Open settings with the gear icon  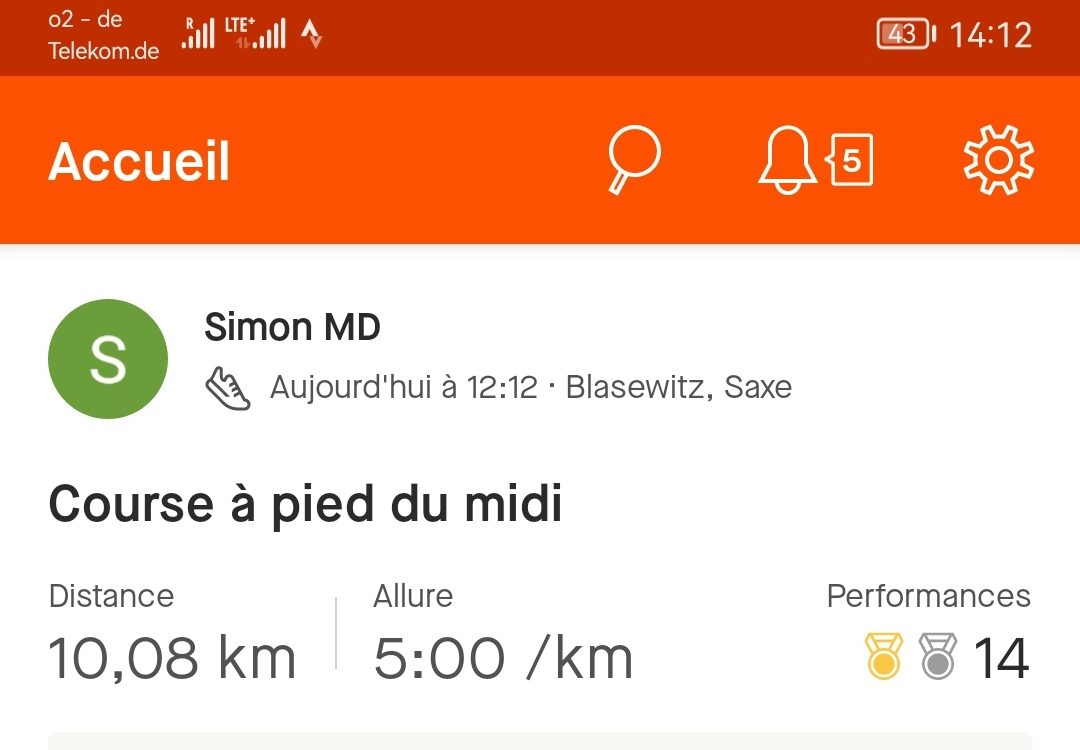(x=998, y=160)
